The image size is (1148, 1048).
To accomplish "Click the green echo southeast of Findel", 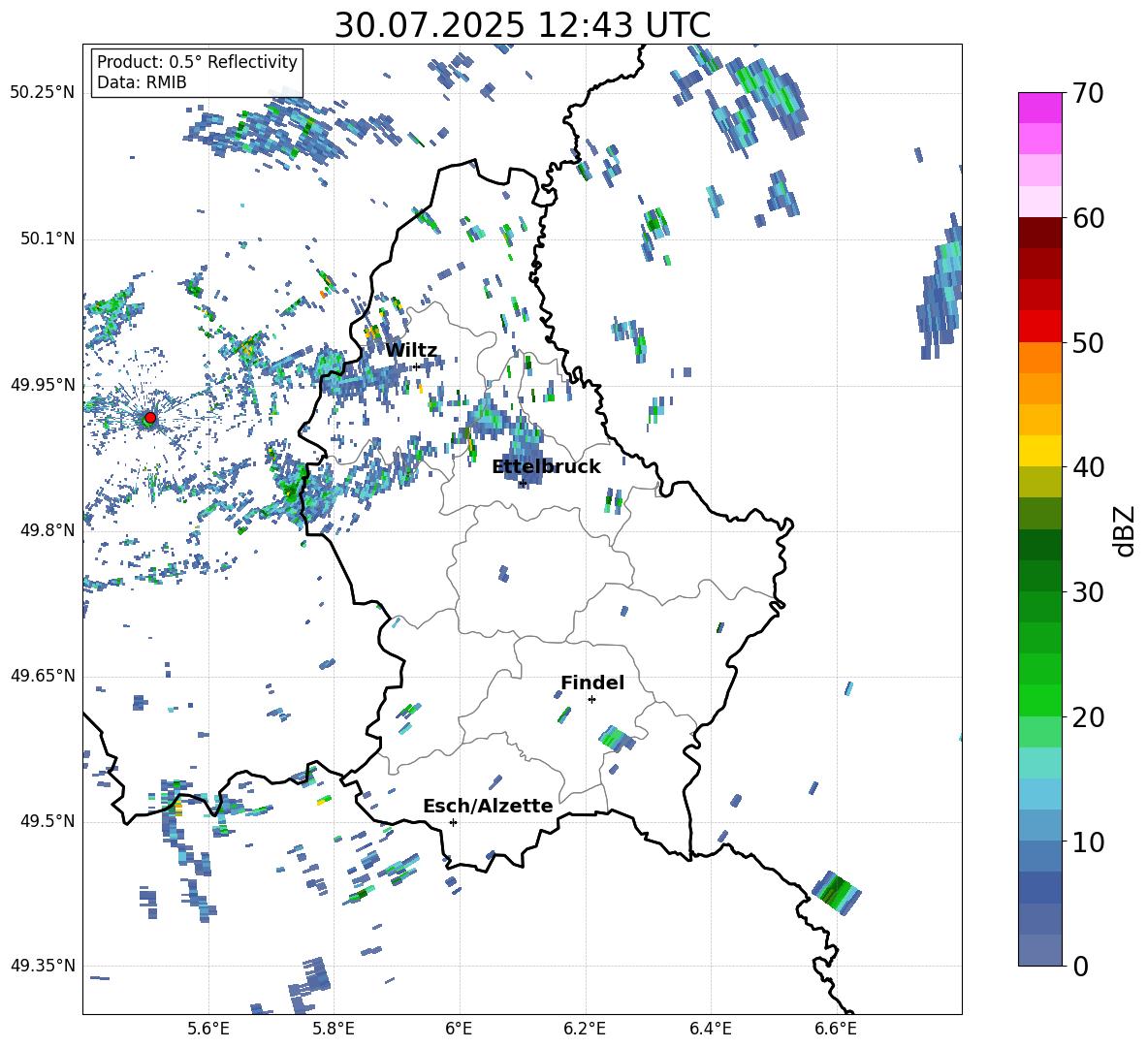I will 616,739.
